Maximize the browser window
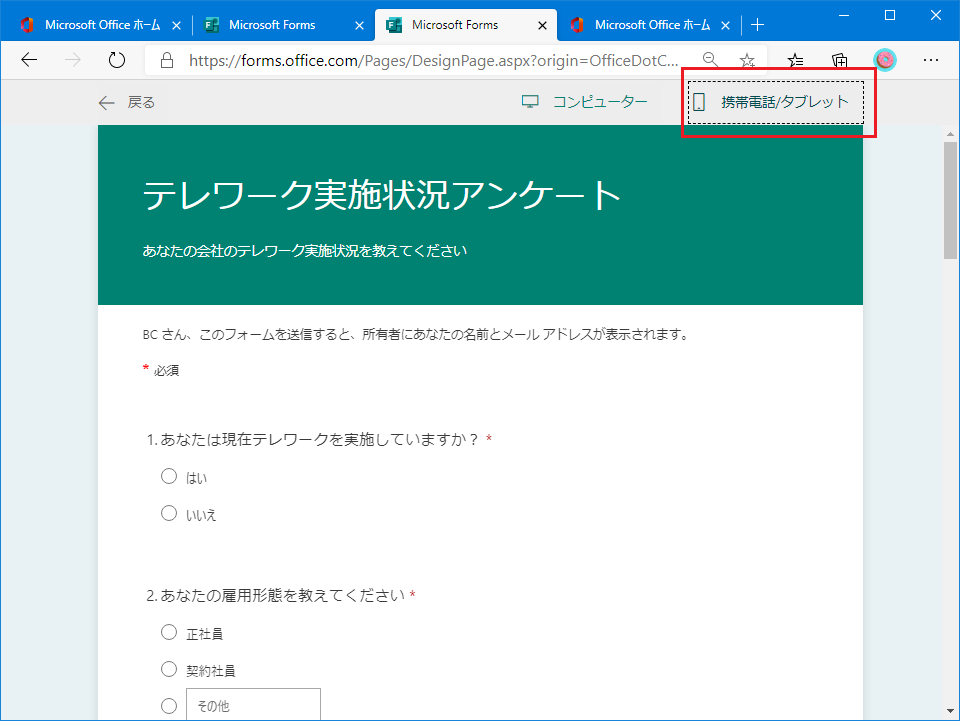960x721 pixels. click(890, 15)
